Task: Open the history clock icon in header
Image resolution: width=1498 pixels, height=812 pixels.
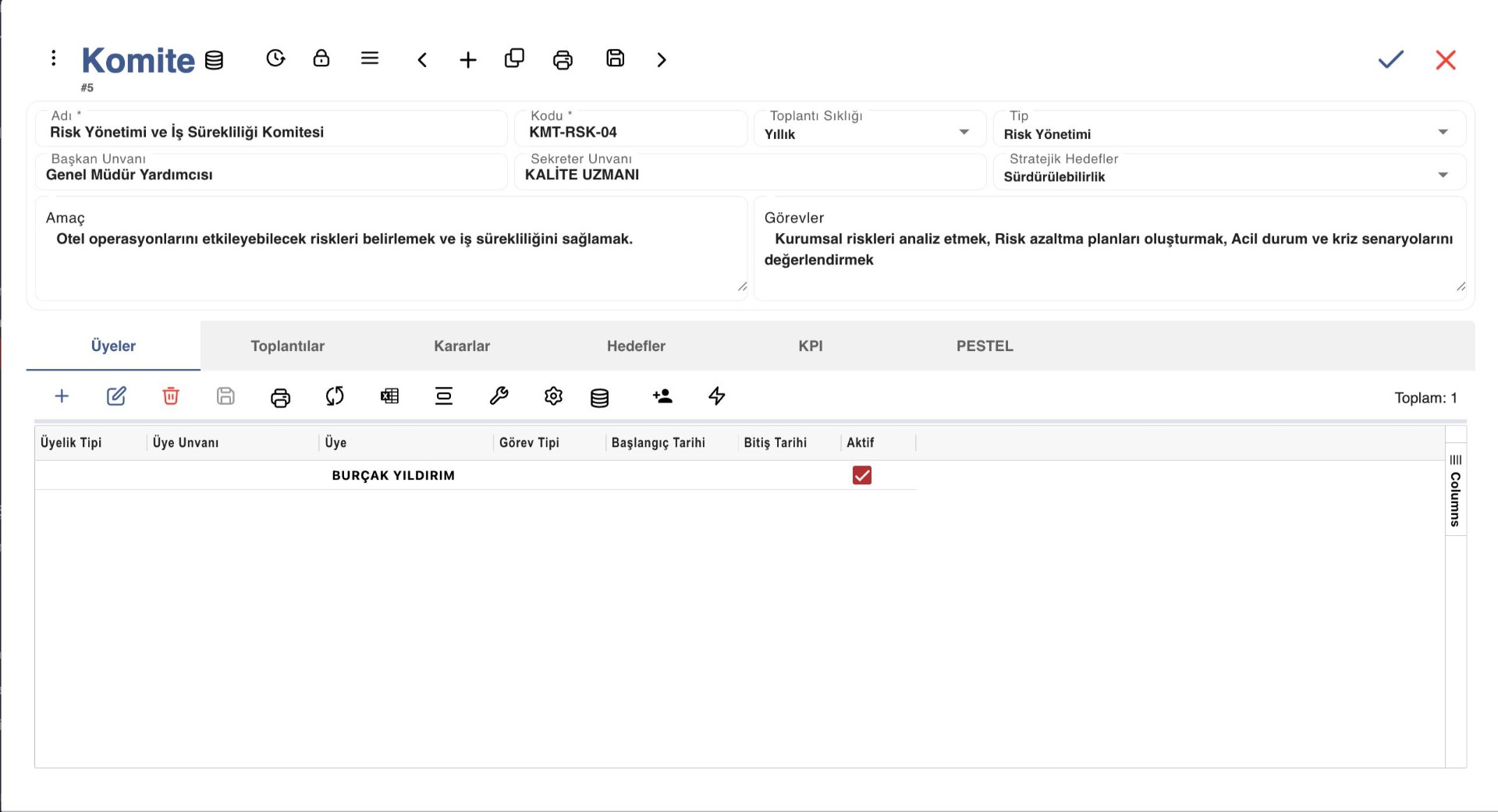Action: pyautogui.click(x=275, y=59)
